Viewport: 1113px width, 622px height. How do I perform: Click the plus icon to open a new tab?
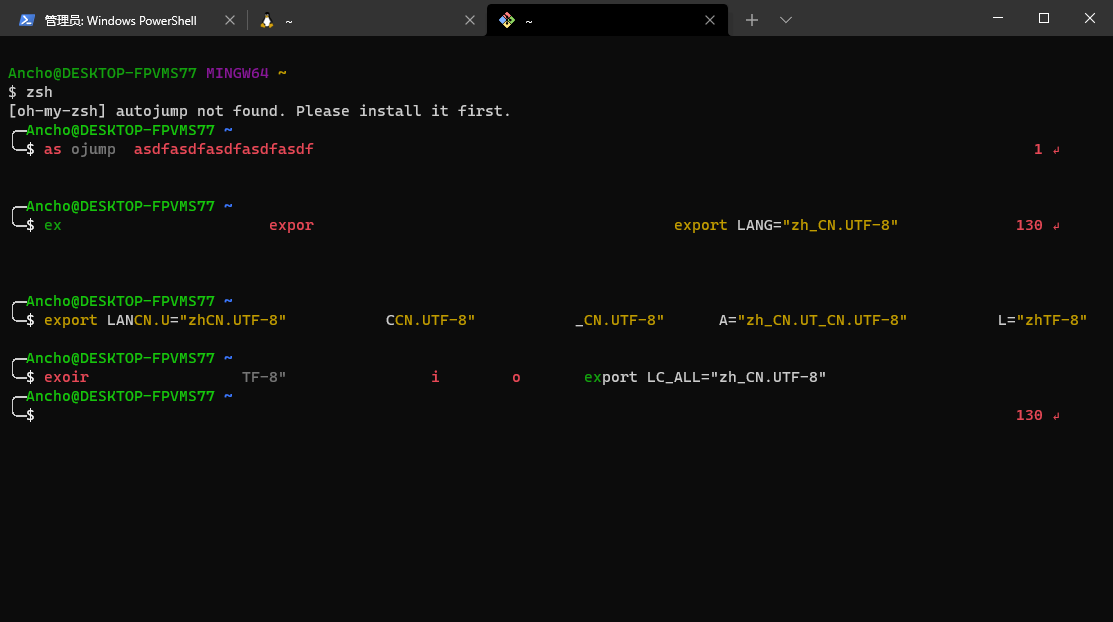click(x=751, y=19)
